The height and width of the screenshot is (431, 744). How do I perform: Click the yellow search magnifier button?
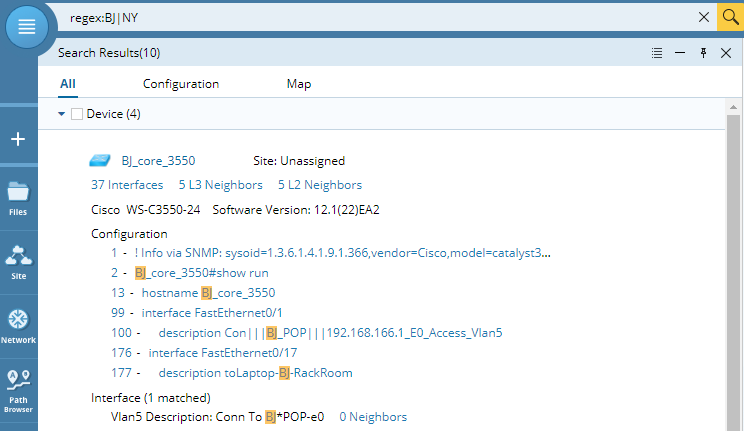(x=730, y=18)
